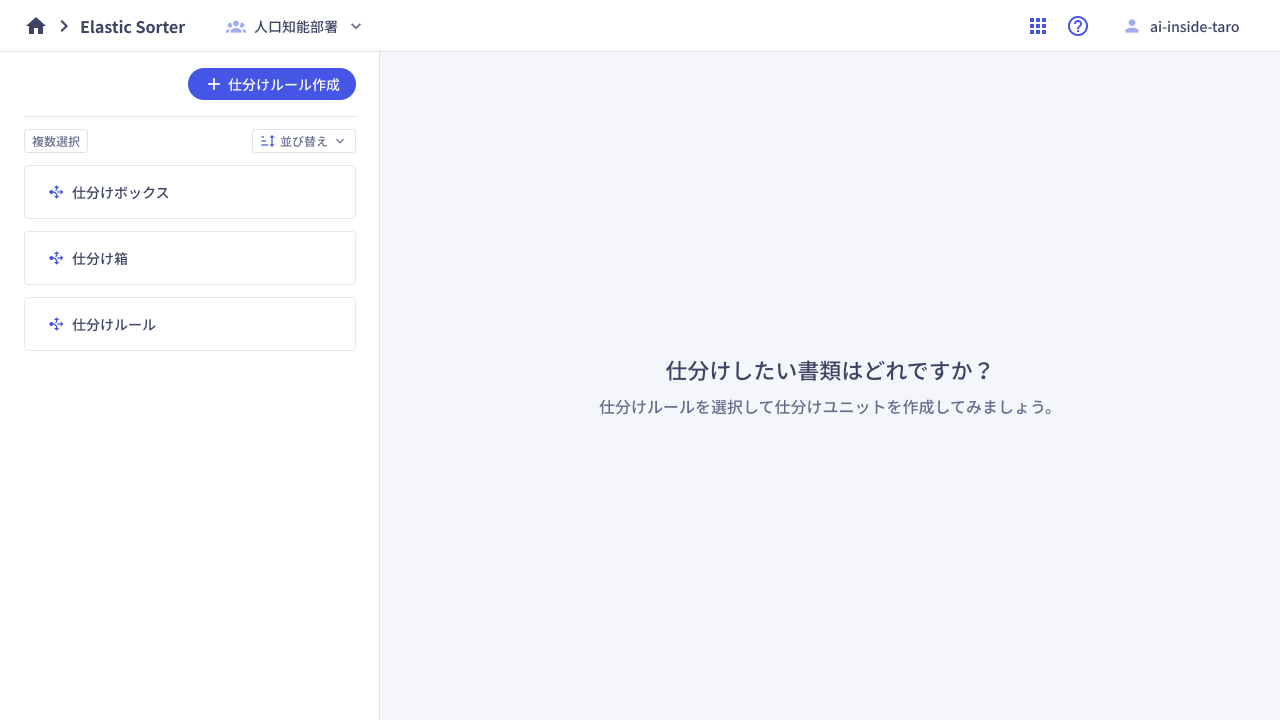Click text 仕分けルールを選択して仕分けユニットを作成してみましょう。
Viewport: 1280px width, 720px height.
pos(828,407)
